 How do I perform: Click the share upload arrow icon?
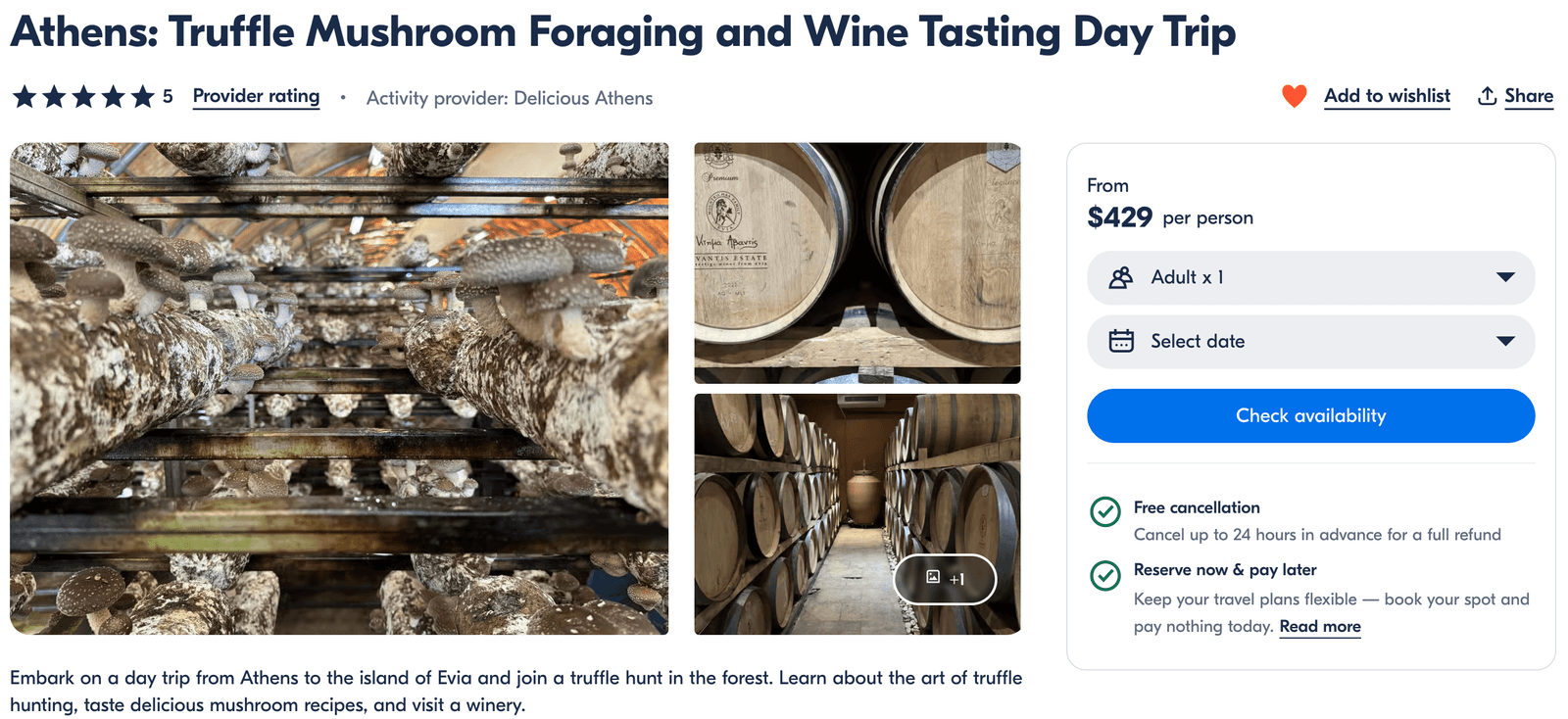pyautogui.click(x=1487, y=96)
